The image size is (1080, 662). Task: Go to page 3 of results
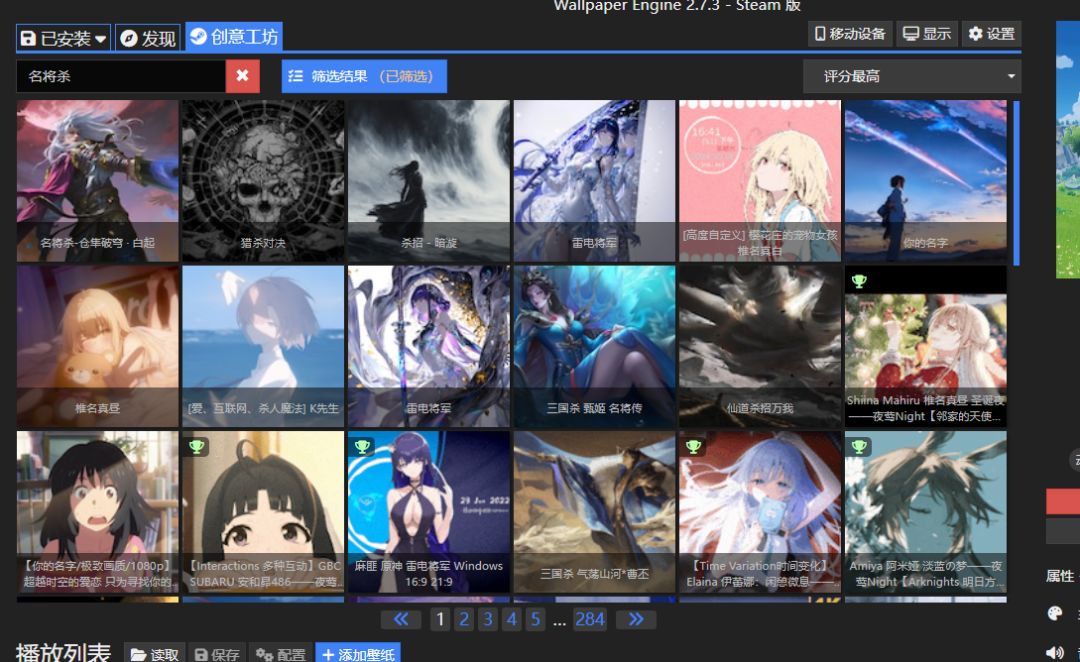point(488,619)
